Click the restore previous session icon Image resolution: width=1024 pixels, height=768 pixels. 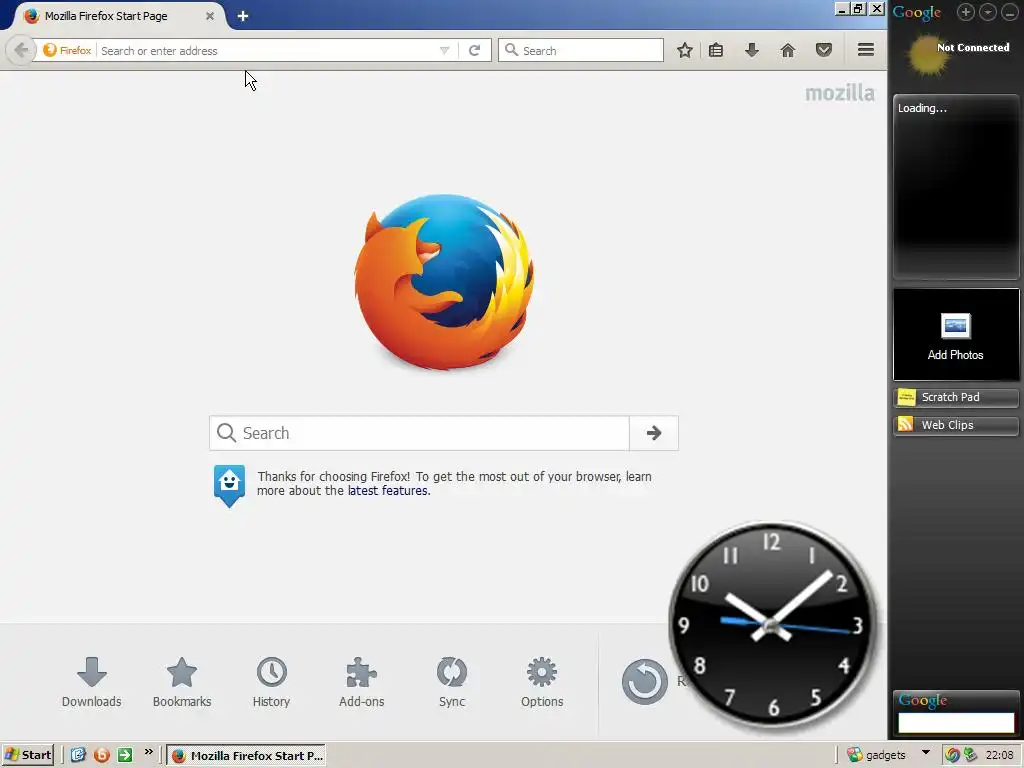pos(645,681)
